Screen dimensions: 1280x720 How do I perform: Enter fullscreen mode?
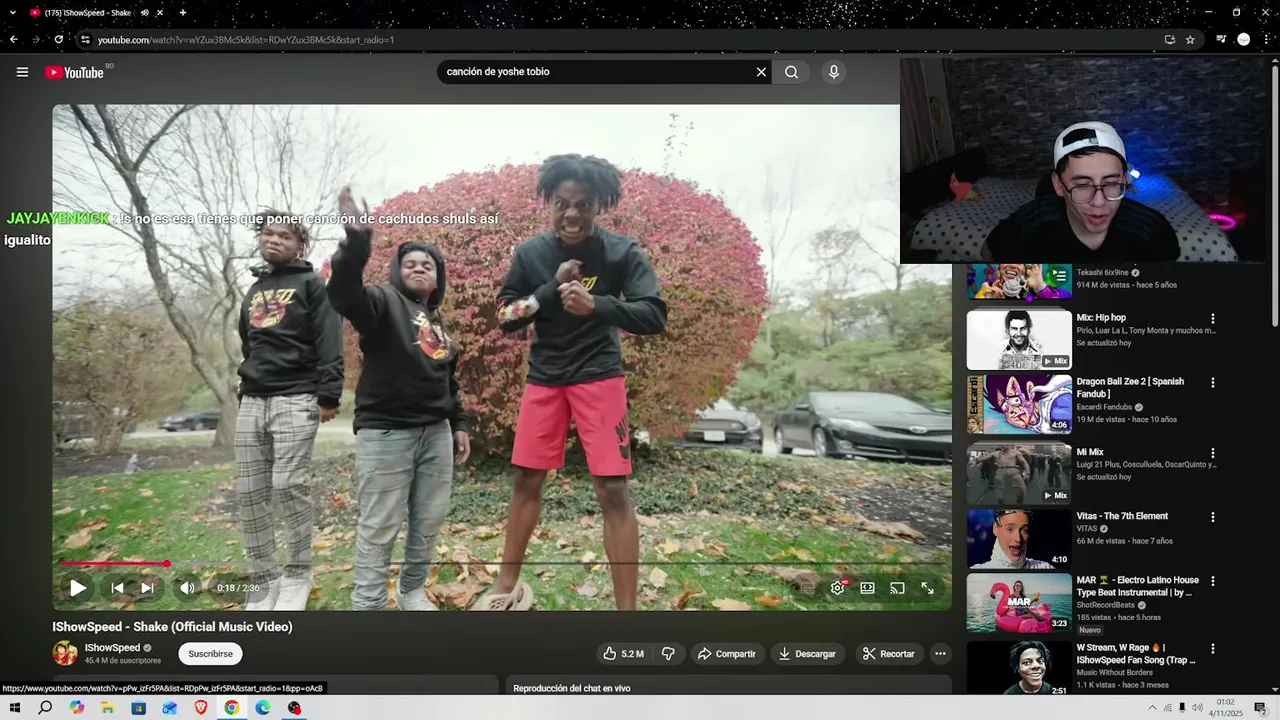pos(928,588)
